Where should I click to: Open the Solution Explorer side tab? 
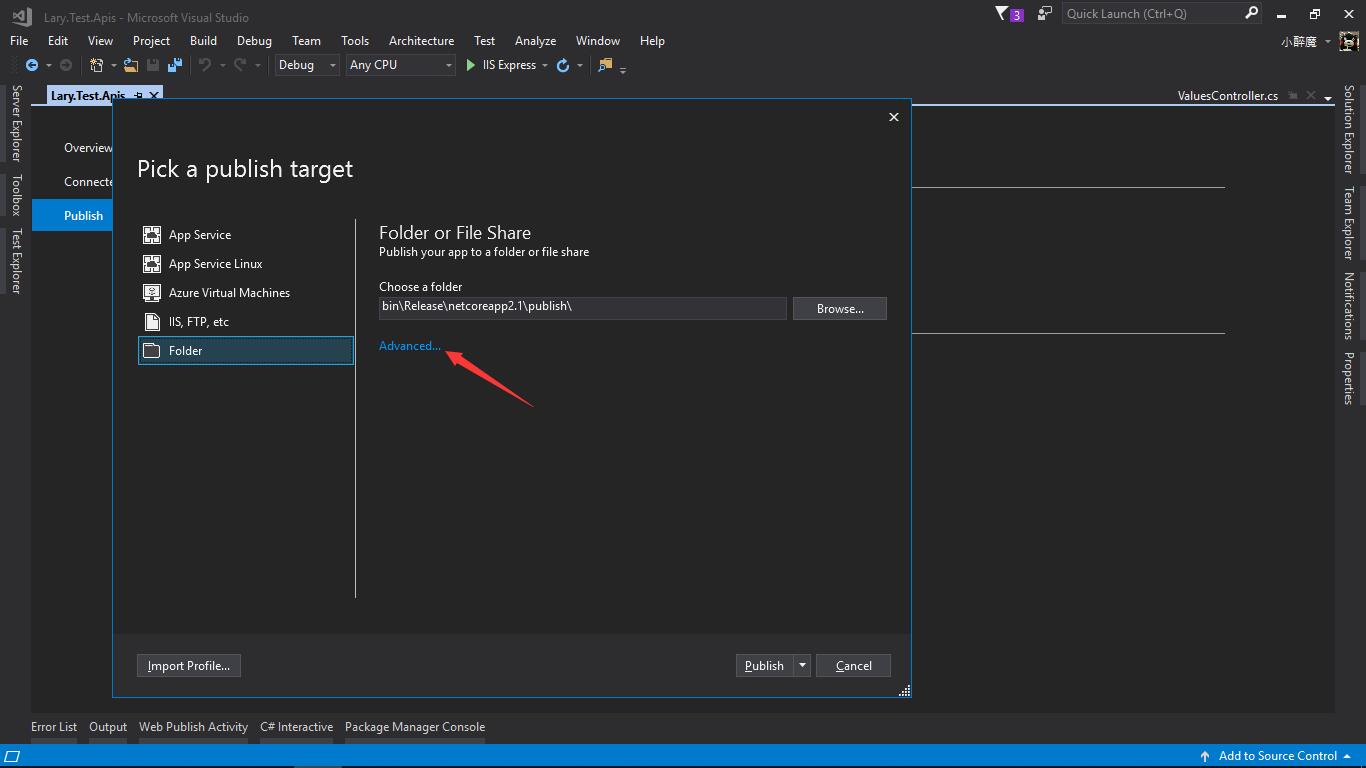(1349, 129)
